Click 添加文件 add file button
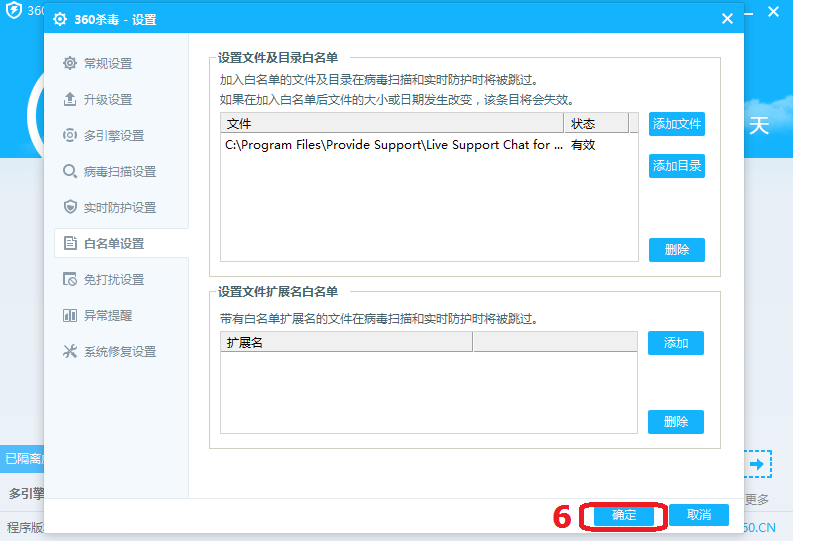 (676, 124)
